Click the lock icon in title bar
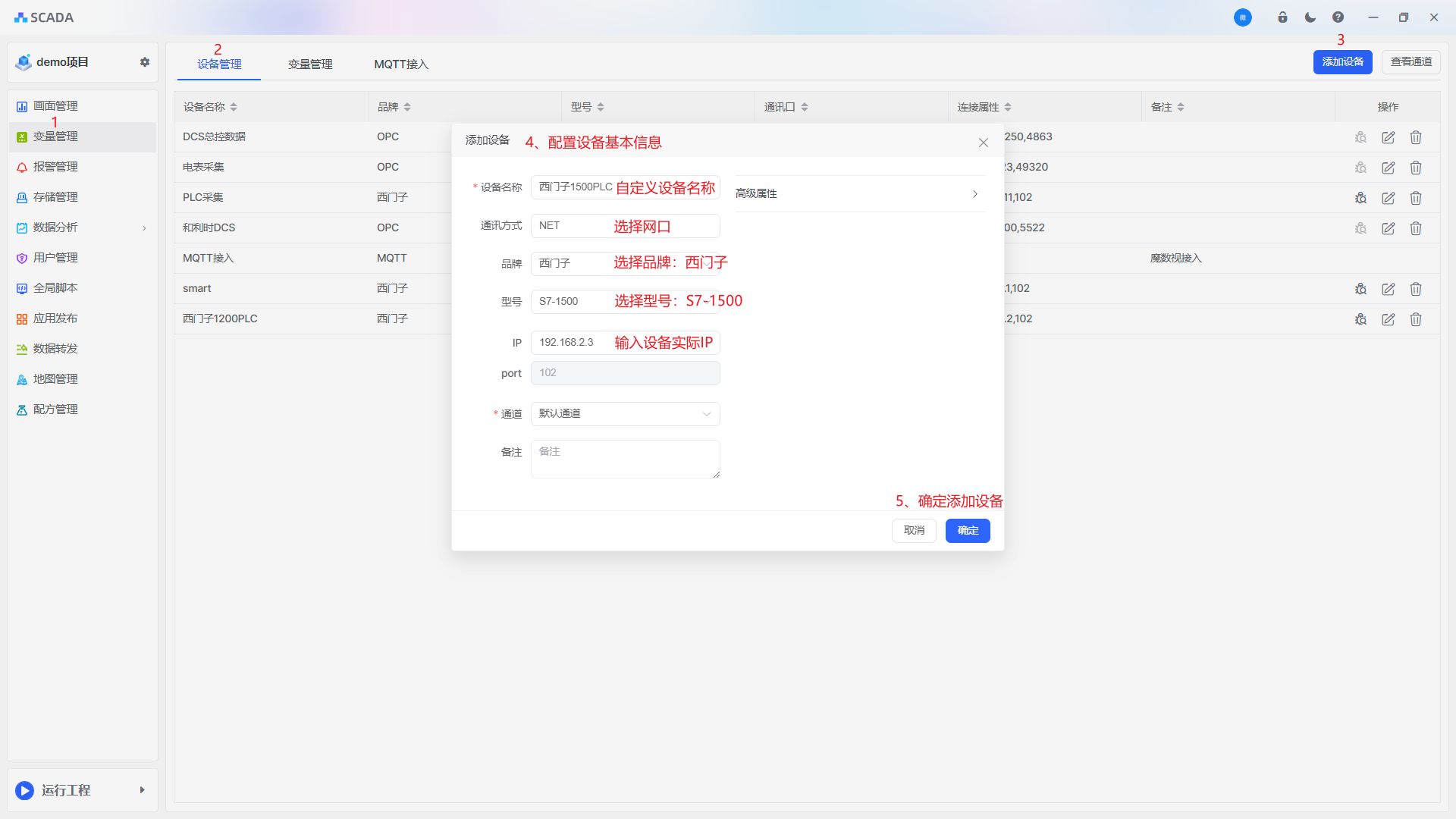 (1282, 17)
